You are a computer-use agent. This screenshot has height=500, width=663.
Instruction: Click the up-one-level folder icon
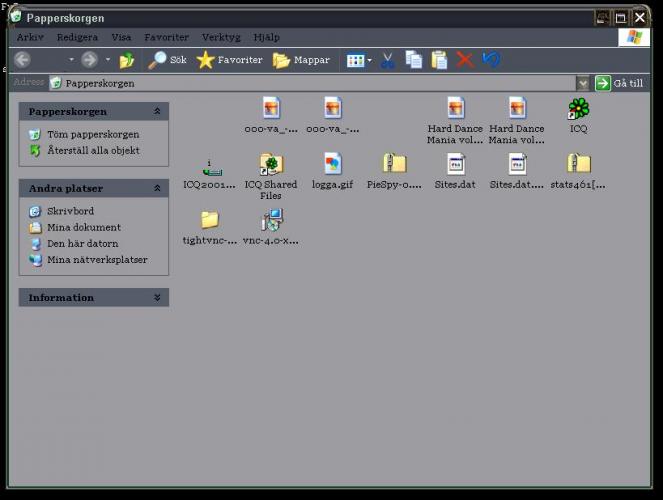coord(127,60)
